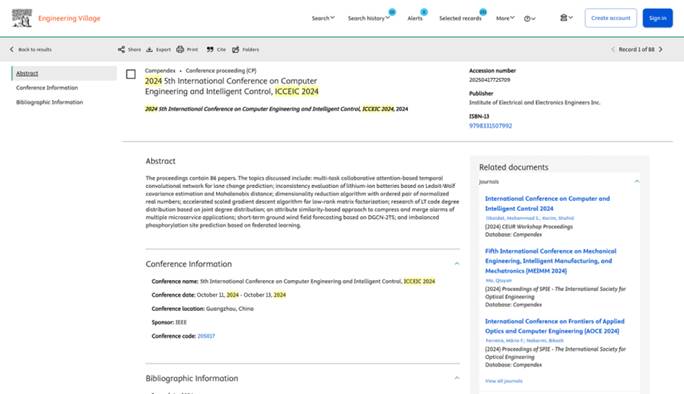Viewport: 684px width, 394px height.
Task: Click the Folders icon
Action: (236, 49)
